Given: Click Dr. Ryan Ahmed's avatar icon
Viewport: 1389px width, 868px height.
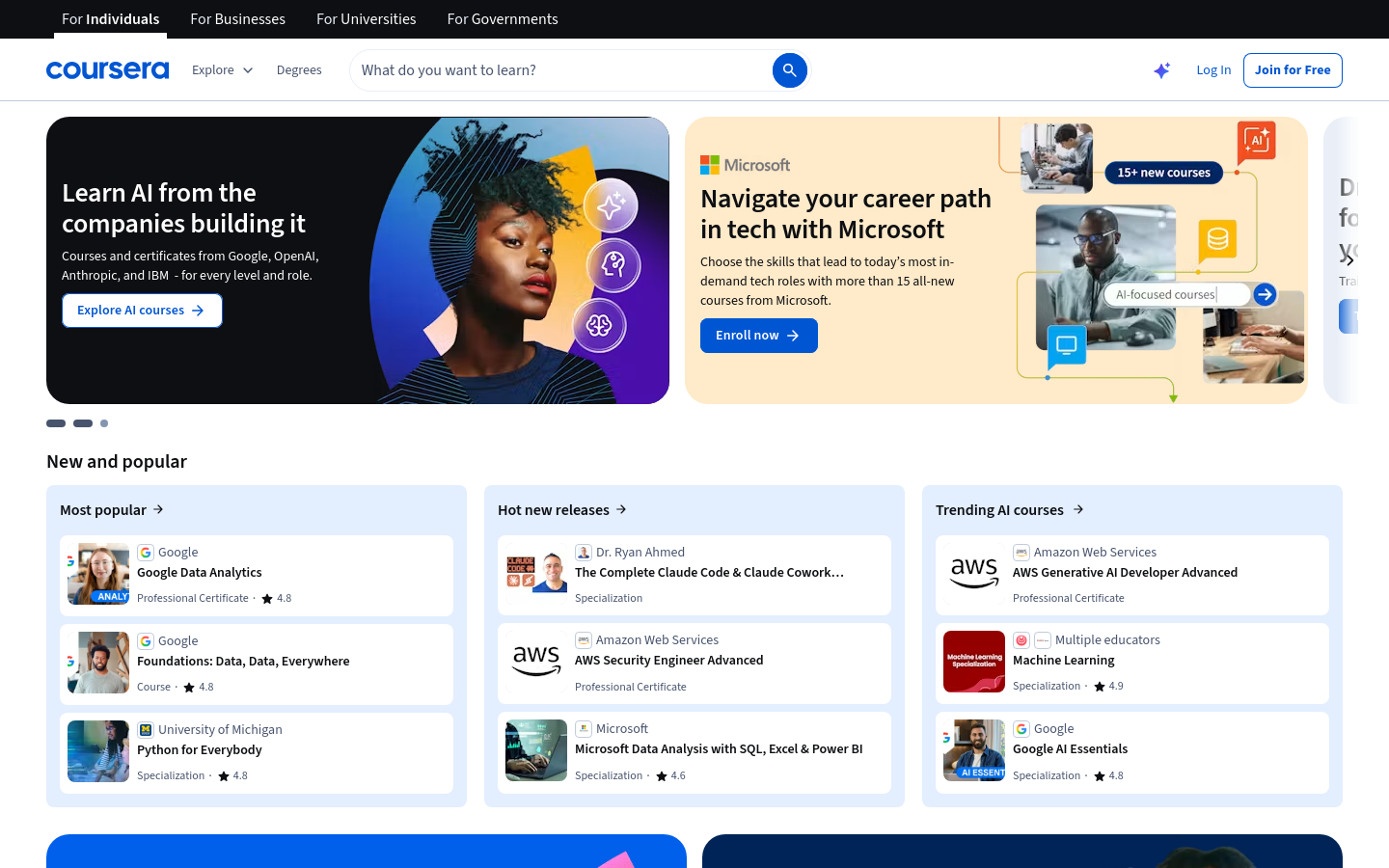Looking at the screenshot, I should pyautogui.click(x=584, y=553).
